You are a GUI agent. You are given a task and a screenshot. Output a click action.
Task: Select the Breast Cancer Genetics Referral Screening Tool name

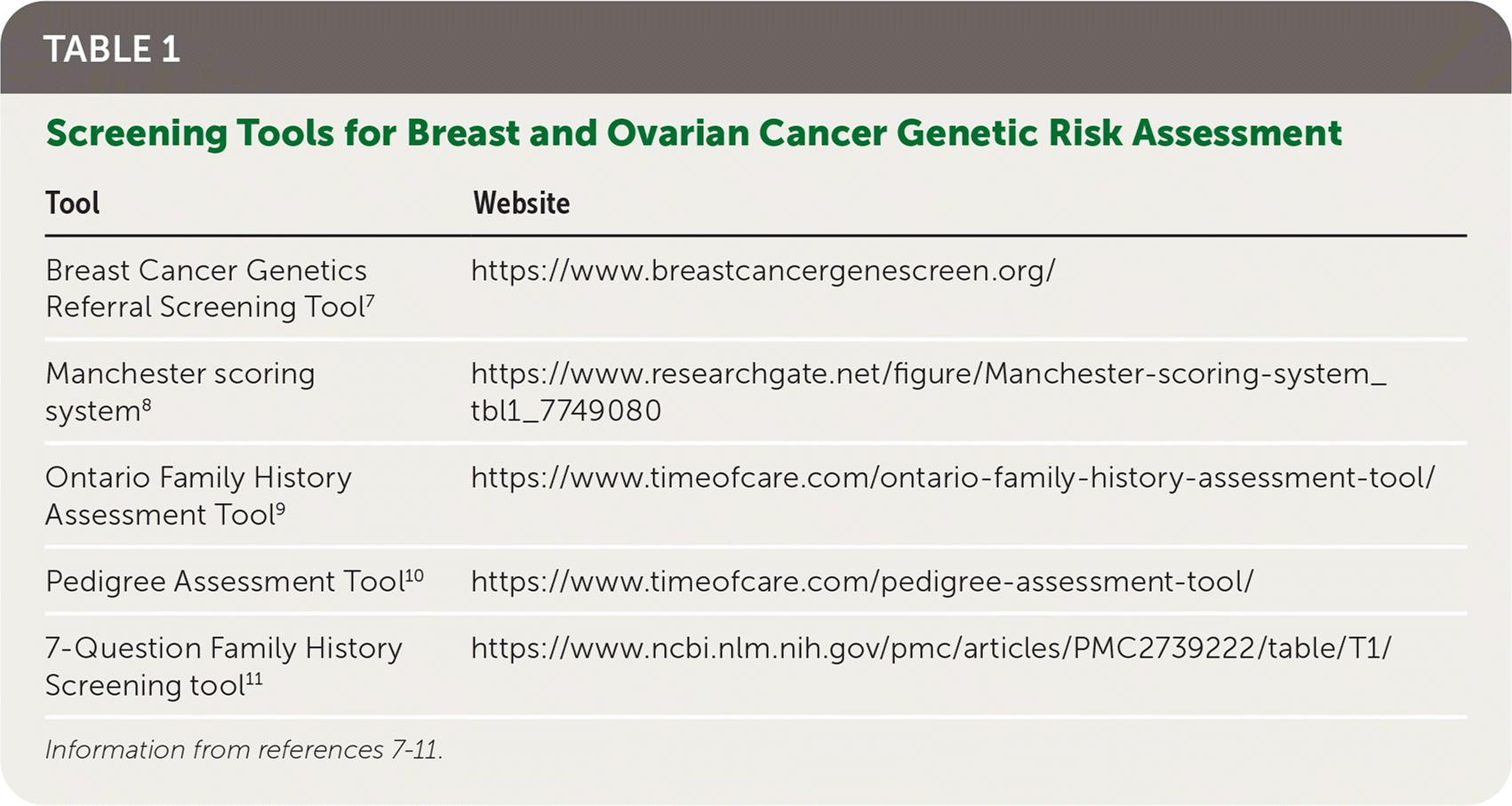(206, 289)
